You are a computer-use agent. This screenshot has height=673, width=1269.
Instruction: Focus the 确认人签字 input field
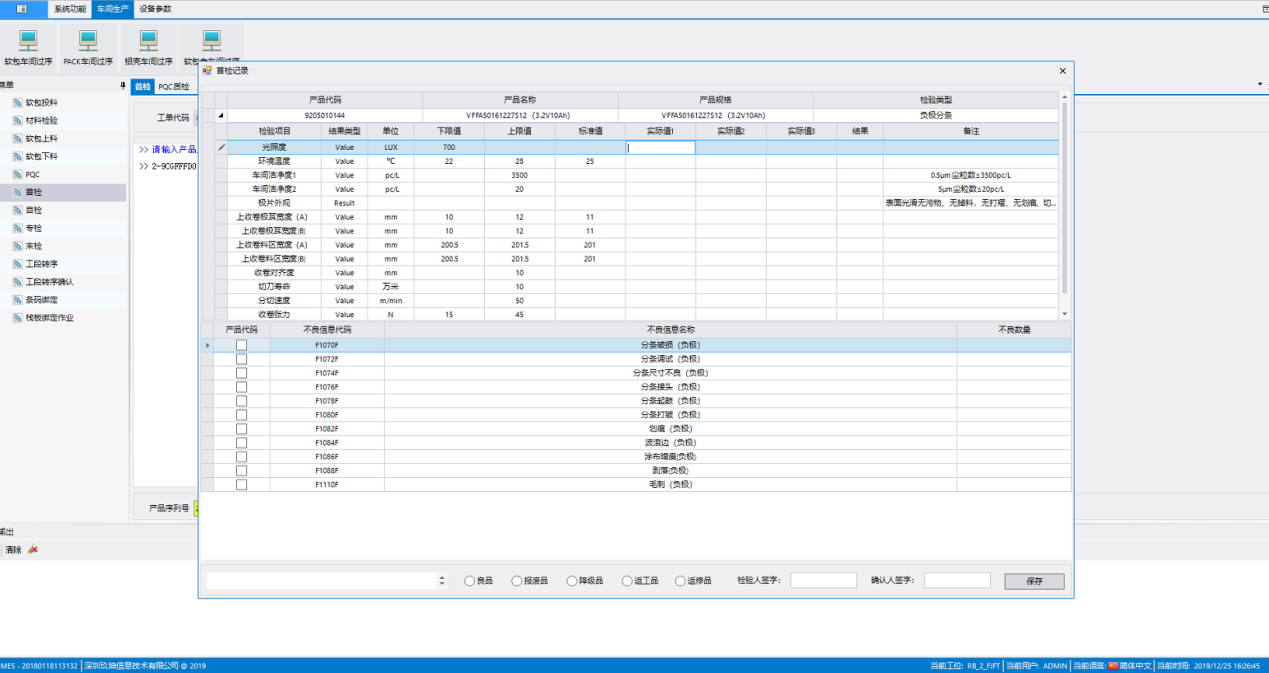pos(957,580)
